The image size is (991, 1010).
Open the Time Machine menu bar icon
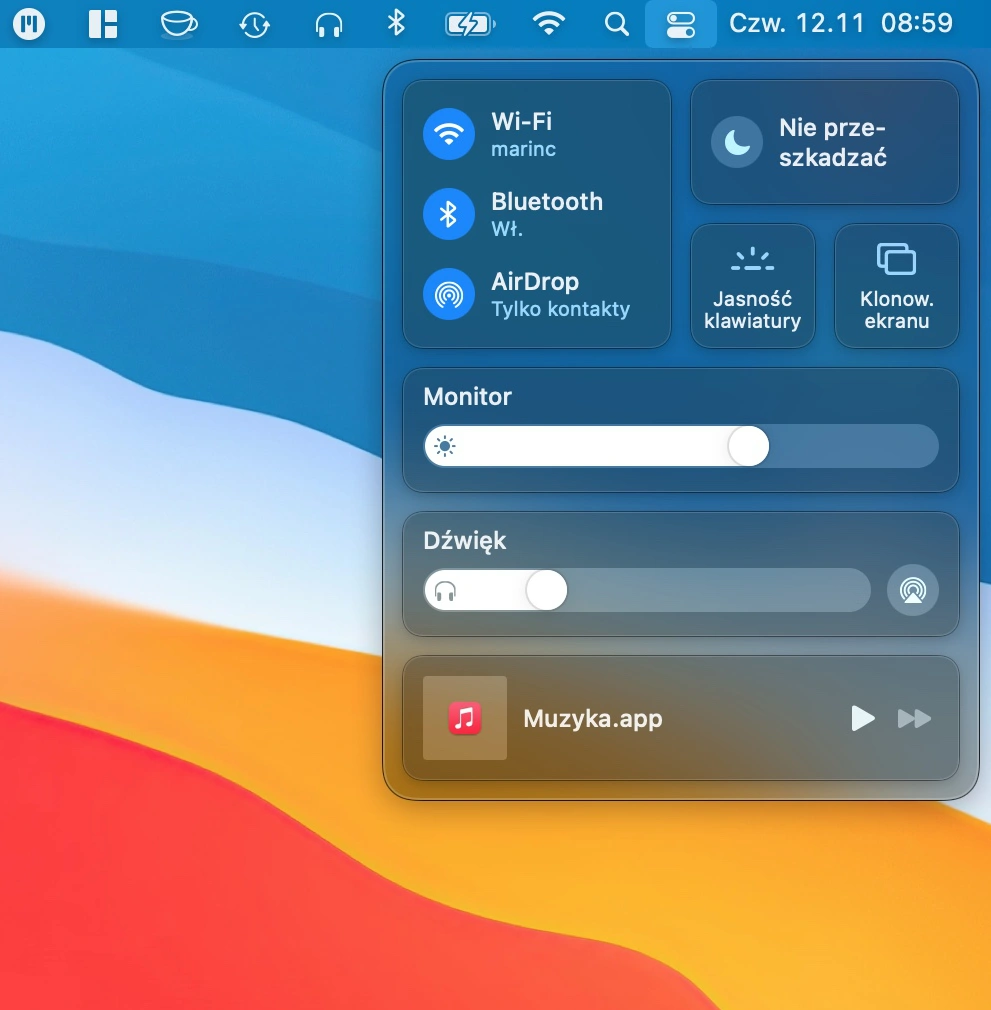click(254, 24)
